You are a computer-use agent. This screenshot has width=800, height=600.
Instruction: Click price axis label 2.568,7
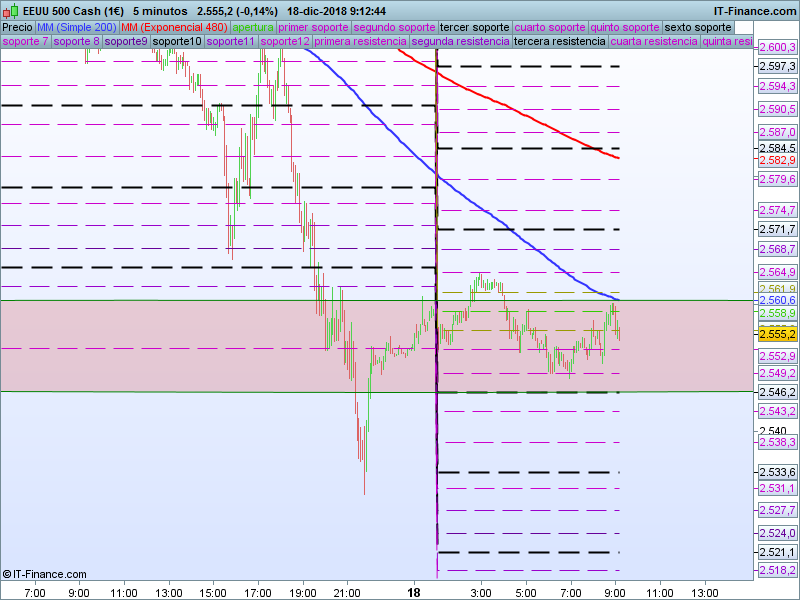point(777,249)
